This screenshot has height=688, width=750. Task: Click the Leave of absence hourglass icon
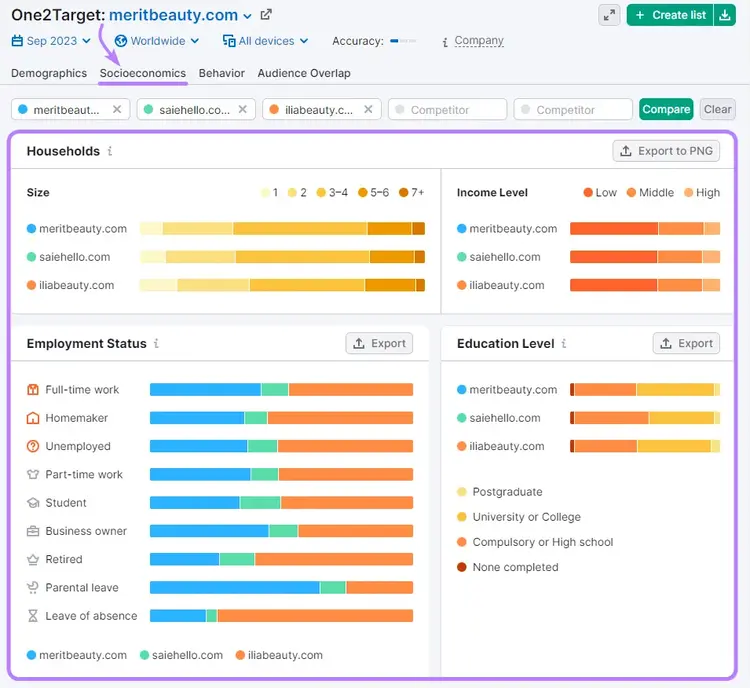[x=33, y=615]
